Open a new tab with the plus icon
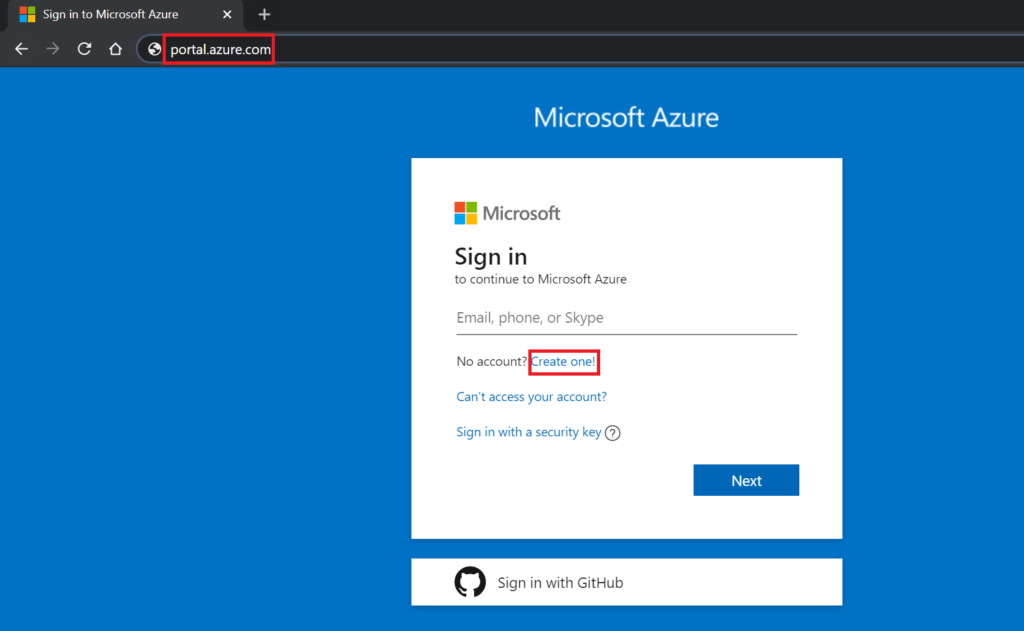Screen dimensions: 1024x631 point(264,14)
